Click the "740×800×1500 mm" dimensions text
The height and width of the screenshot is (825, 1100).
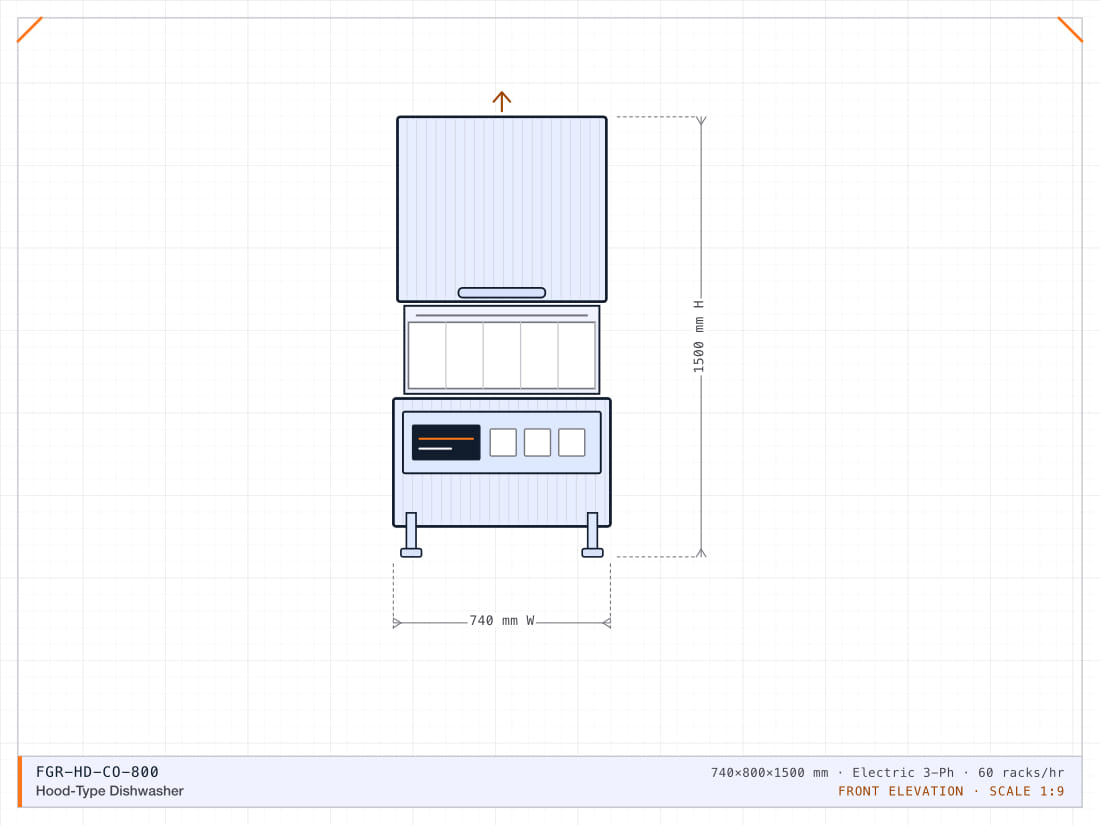[770, 773]
